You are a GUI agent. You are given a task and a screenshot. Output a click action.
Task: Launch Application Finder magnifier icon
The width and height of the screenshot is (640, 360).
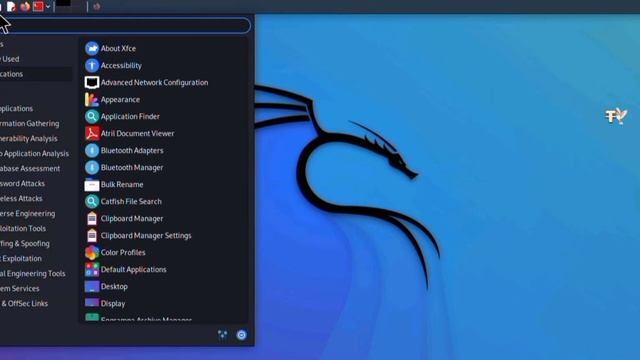point(92,116)
